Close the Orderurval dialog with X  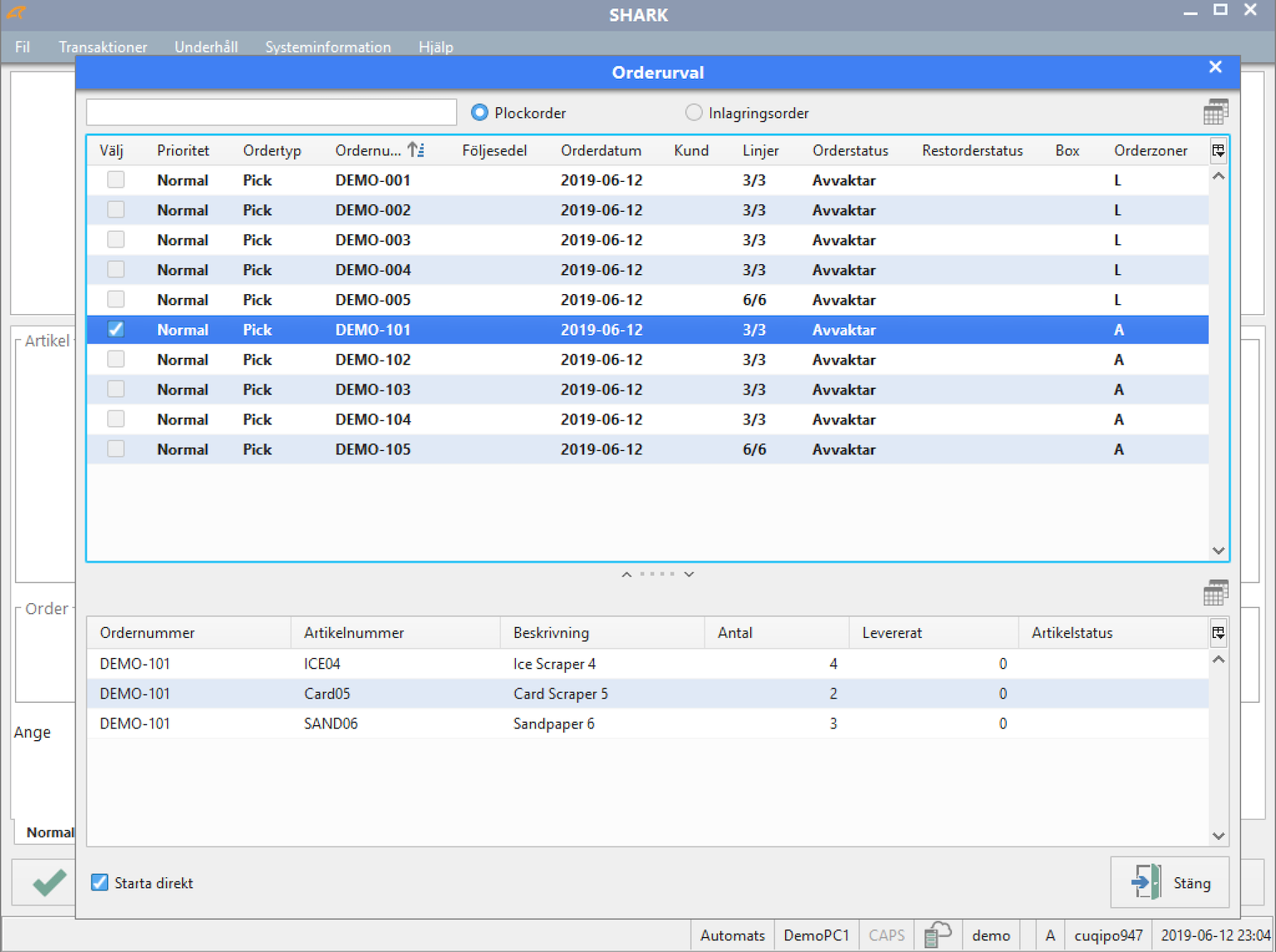[1215, 67]
